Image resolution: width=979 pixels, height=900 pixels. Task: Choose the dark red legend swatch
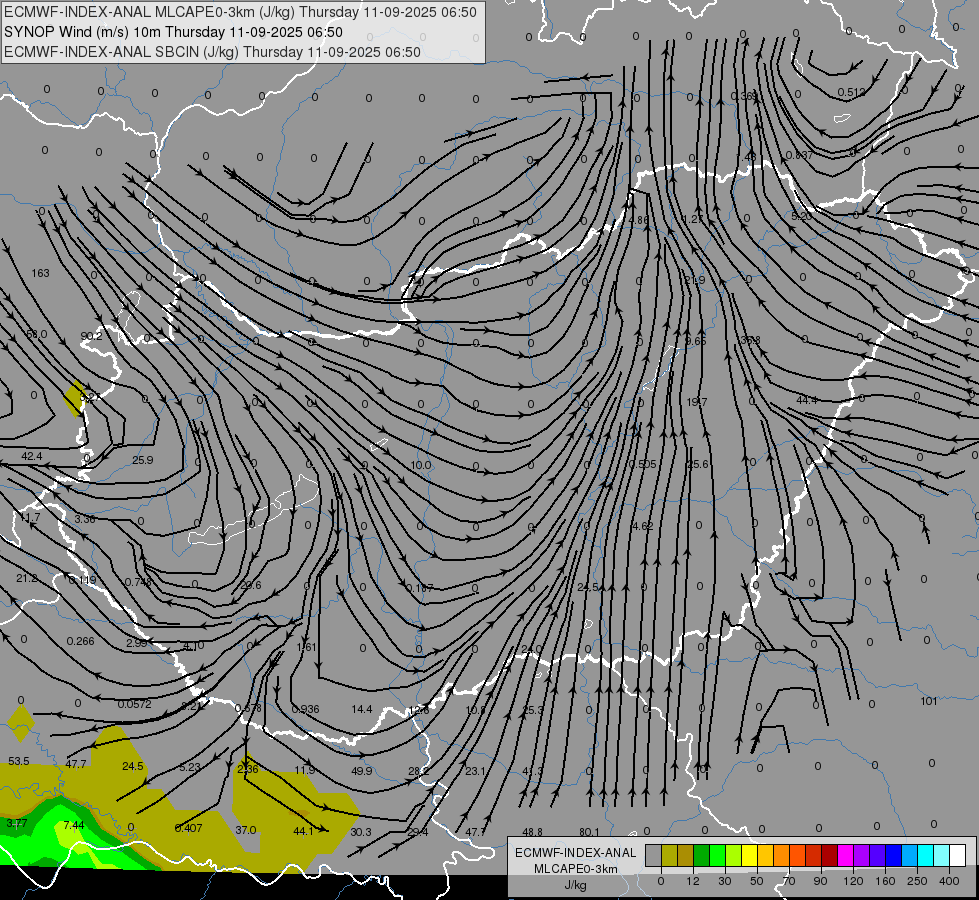829,855
